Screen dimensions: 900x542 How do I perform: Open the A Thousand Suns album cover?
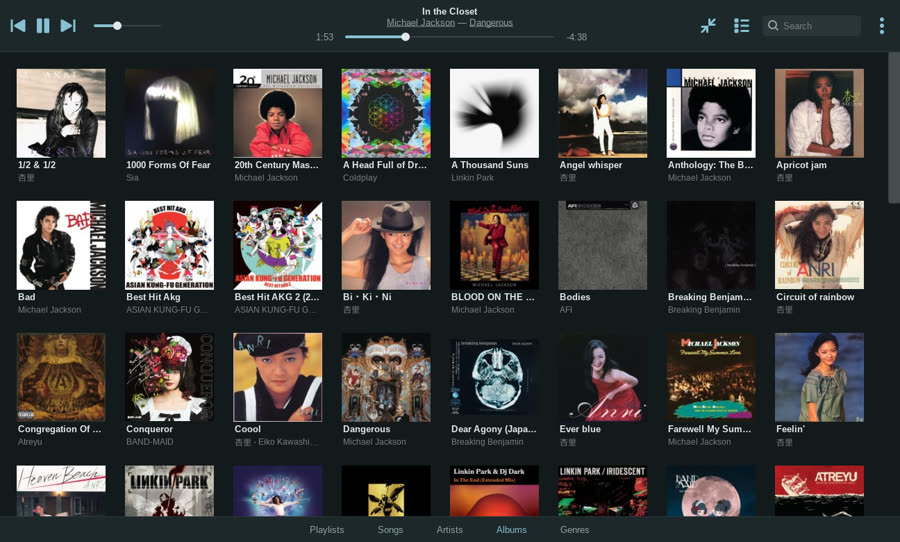tap(494, 113)
